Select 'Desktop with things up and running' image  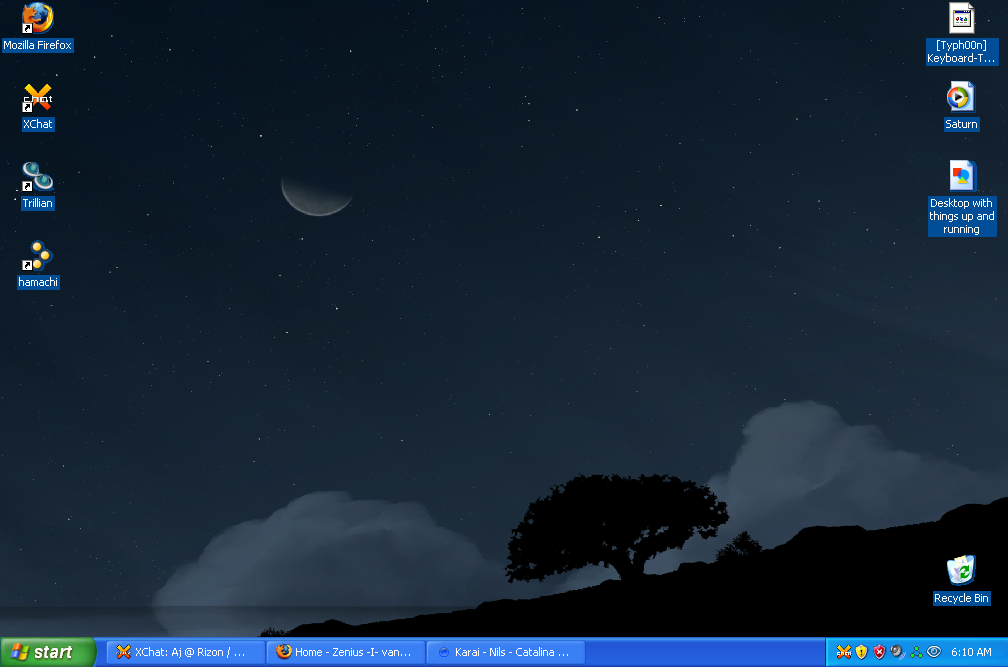coord(962,199)
